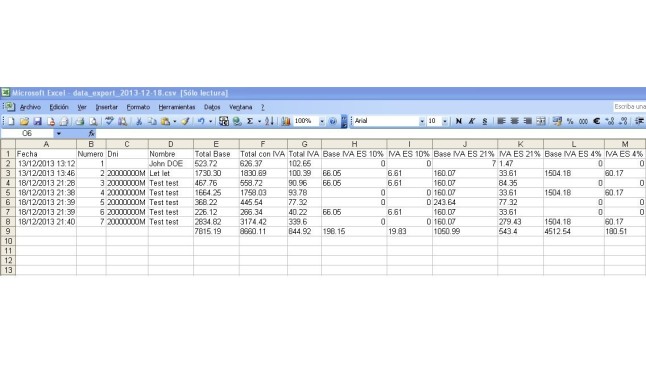Toggle right alignment
Screen dimensions: 646x366
(x=527, y=121)
